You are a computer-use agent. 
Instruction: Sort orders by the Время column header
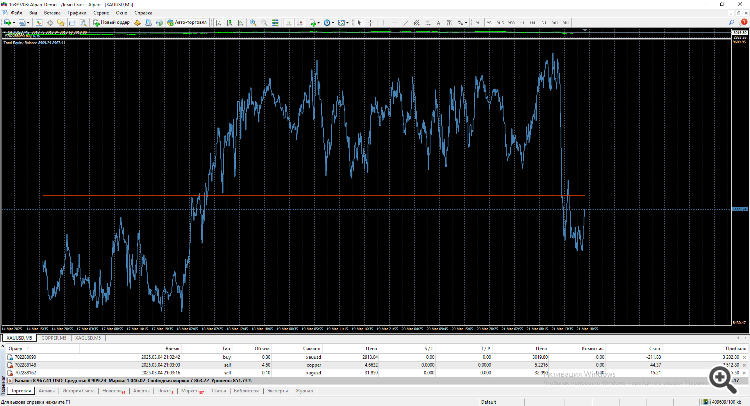[x=173, y=349]
